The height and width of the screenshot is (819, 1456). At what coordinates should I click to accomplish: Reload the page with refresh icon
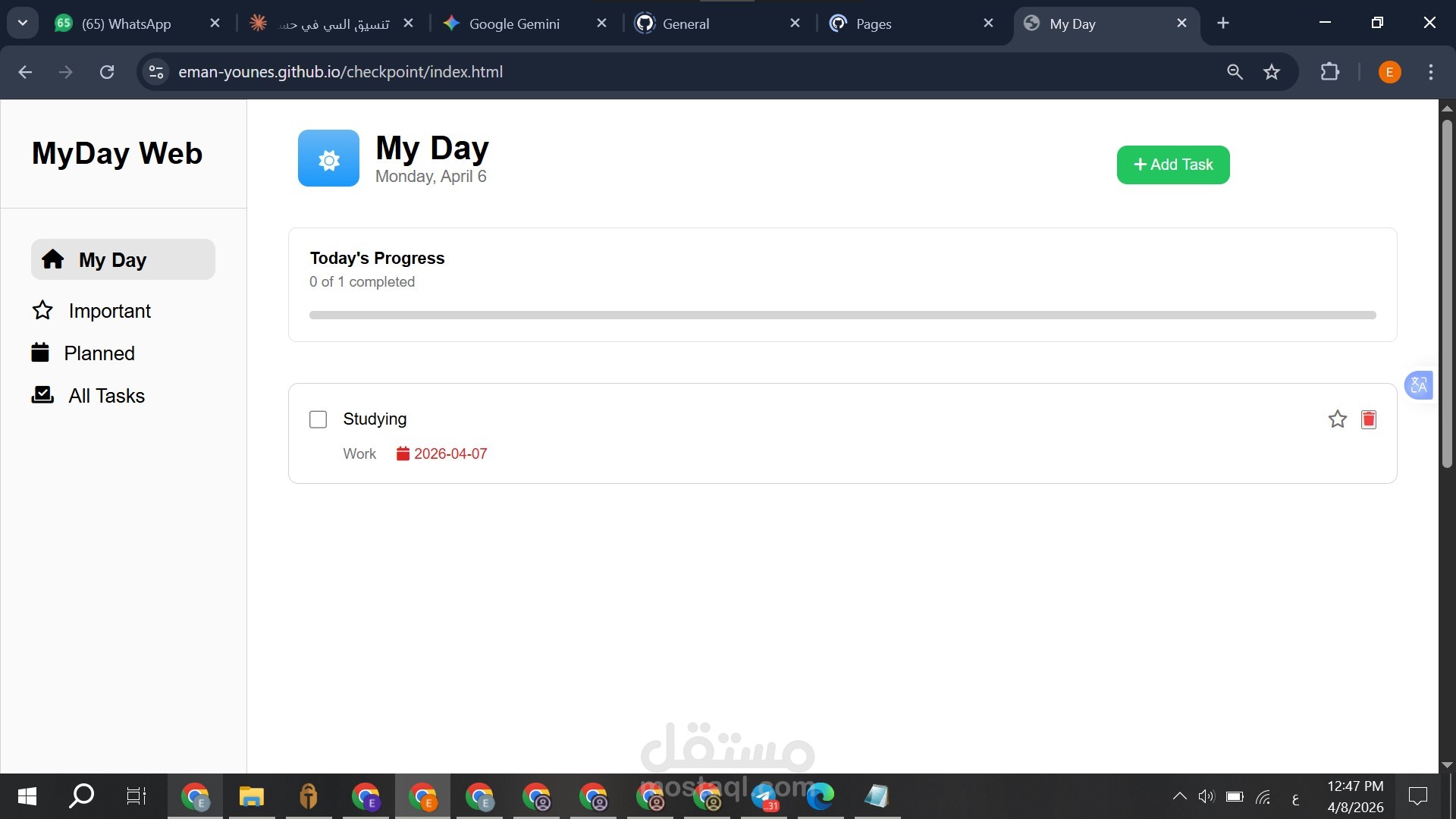click(x=107, y=72)
